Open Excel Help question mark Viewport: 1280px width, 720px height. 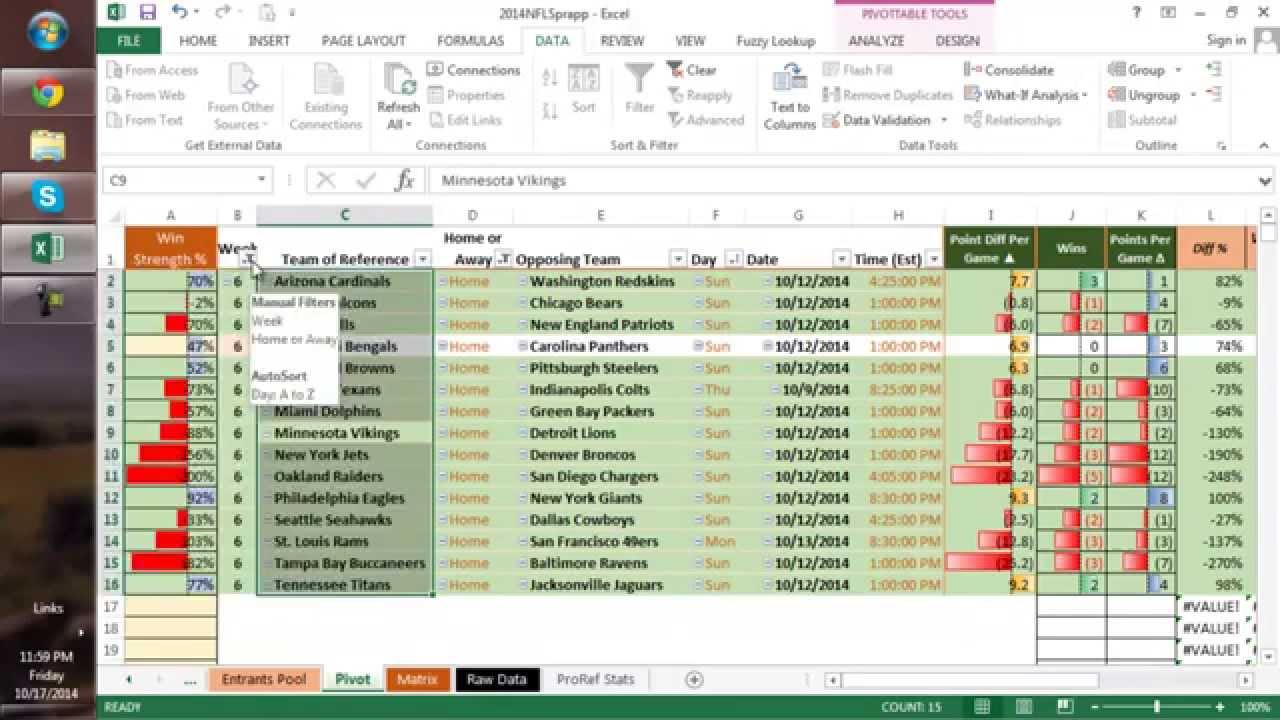tap(1137, 13)
